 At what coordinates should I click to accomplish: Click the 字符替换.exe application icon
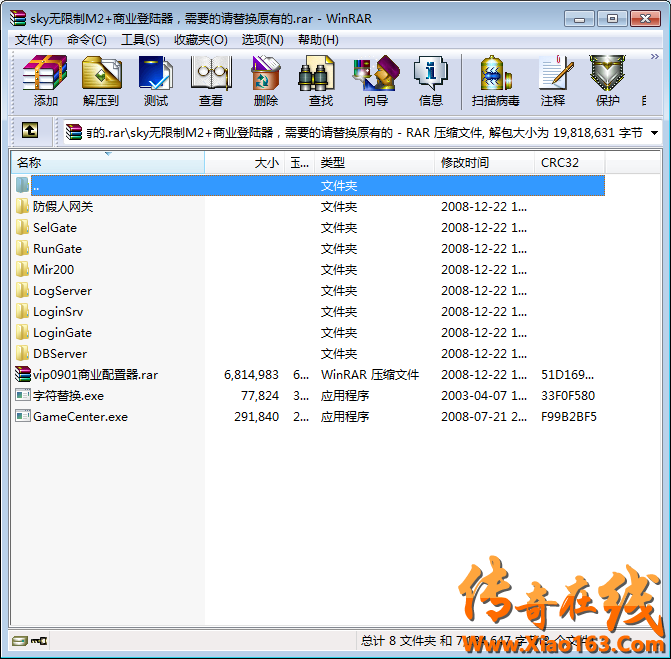click(x=23, y=394)
